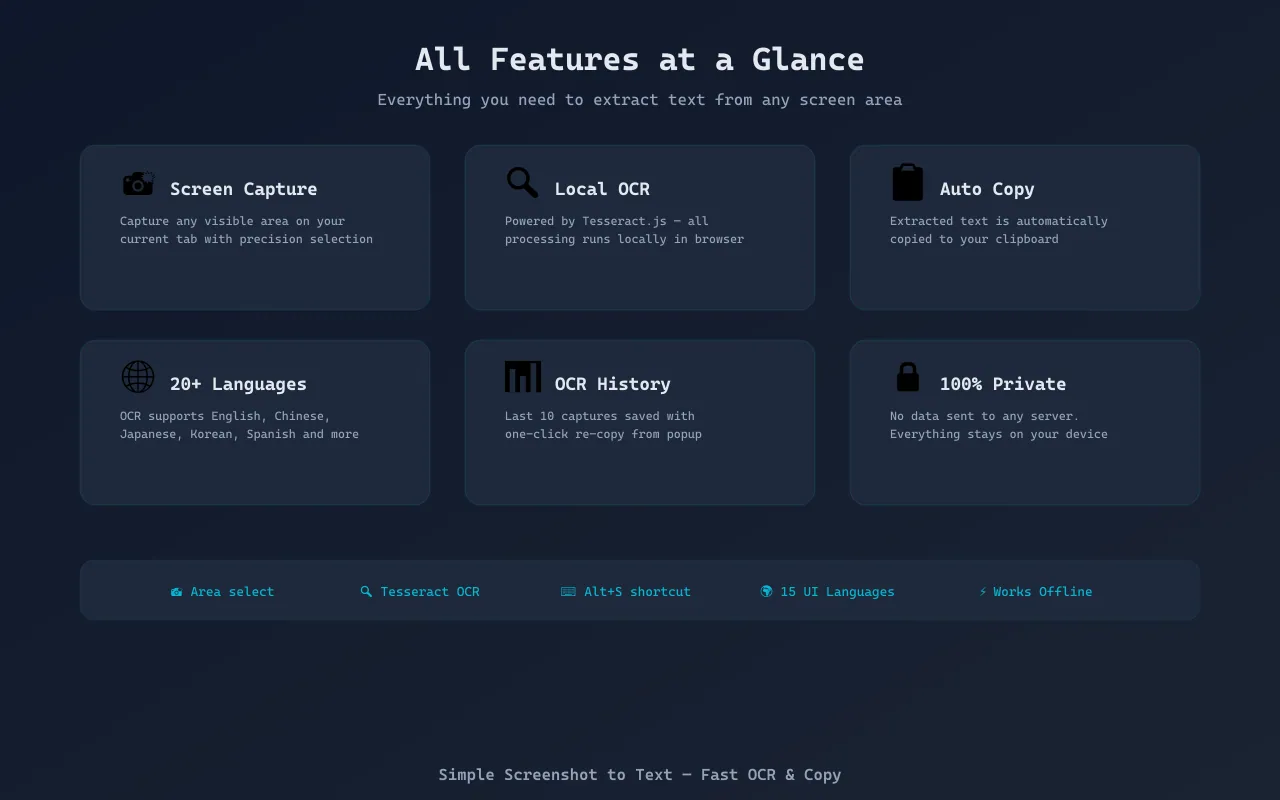Click the "20+ Languages" card title
The height and width of the screenshot is (800, 1280).
(x=238, y=384)
